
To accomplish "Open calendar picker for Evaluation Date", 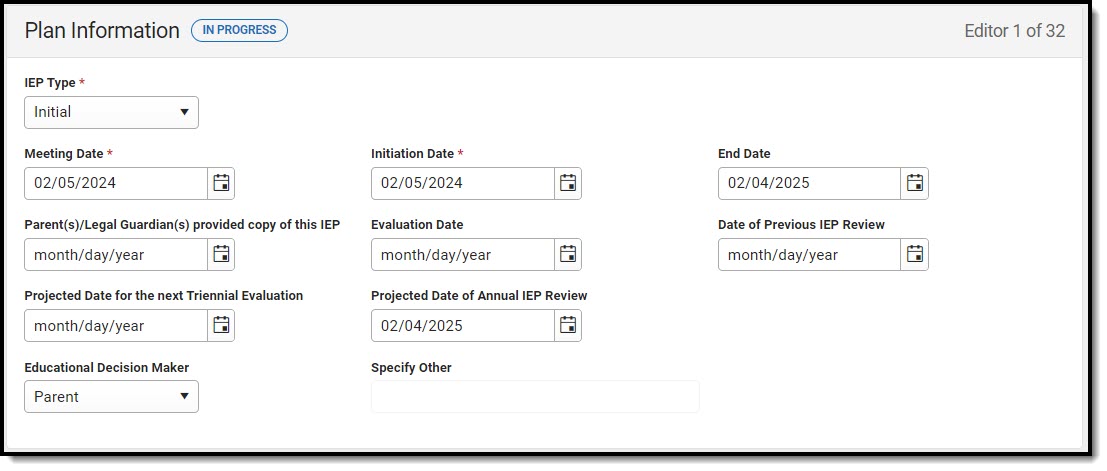I will [568, 254].
